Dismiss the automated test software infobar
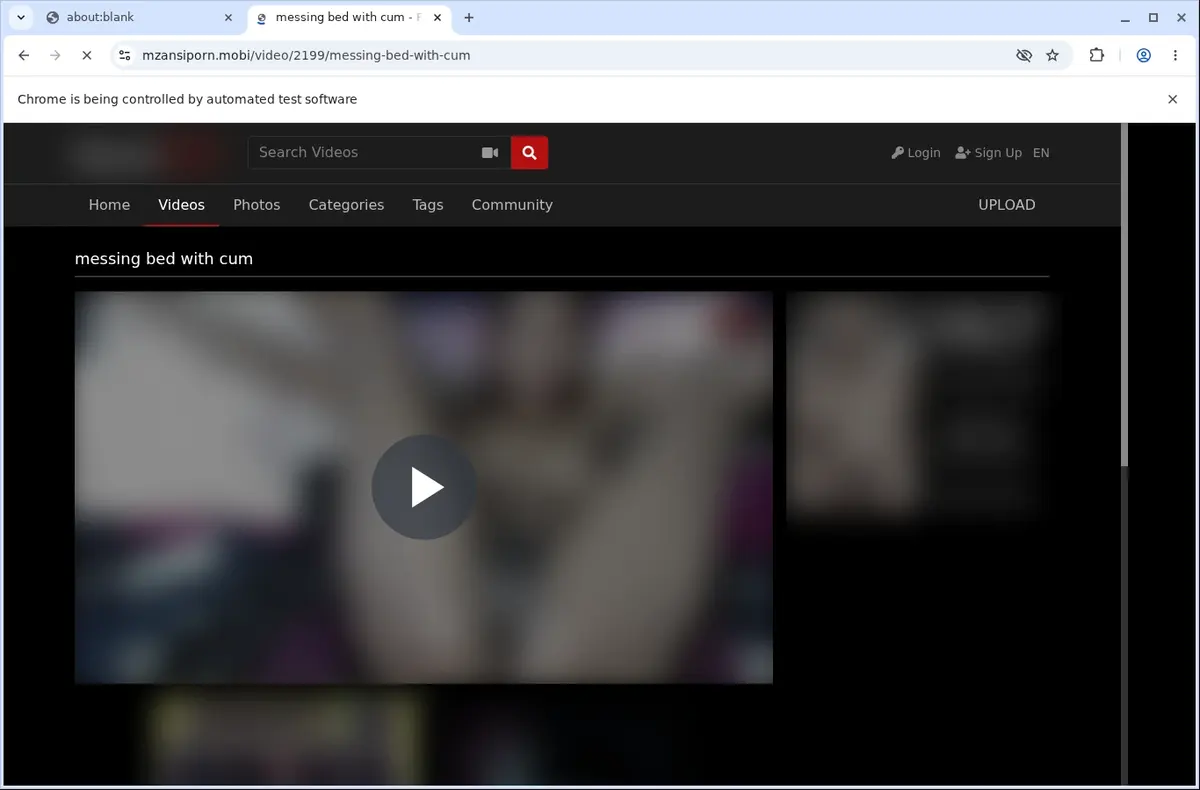 [x=1173, y=99]
